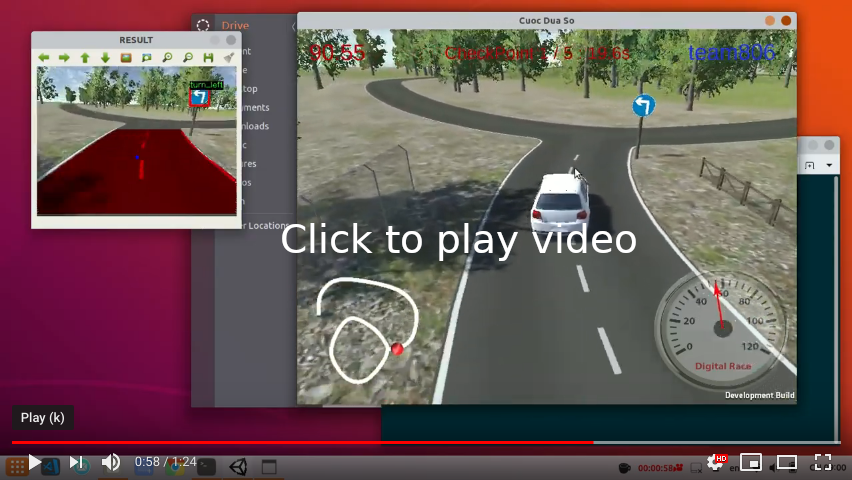This screenshot has height=480, width=852.
Task: Click the blue turn-left road sign
Action: click(643, 105)
